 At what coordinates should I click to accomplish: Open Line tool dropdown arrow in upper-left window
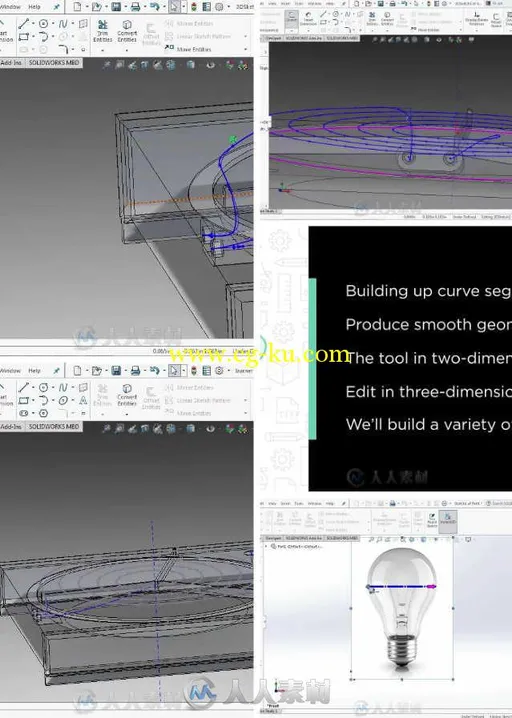tap(33, 24)
